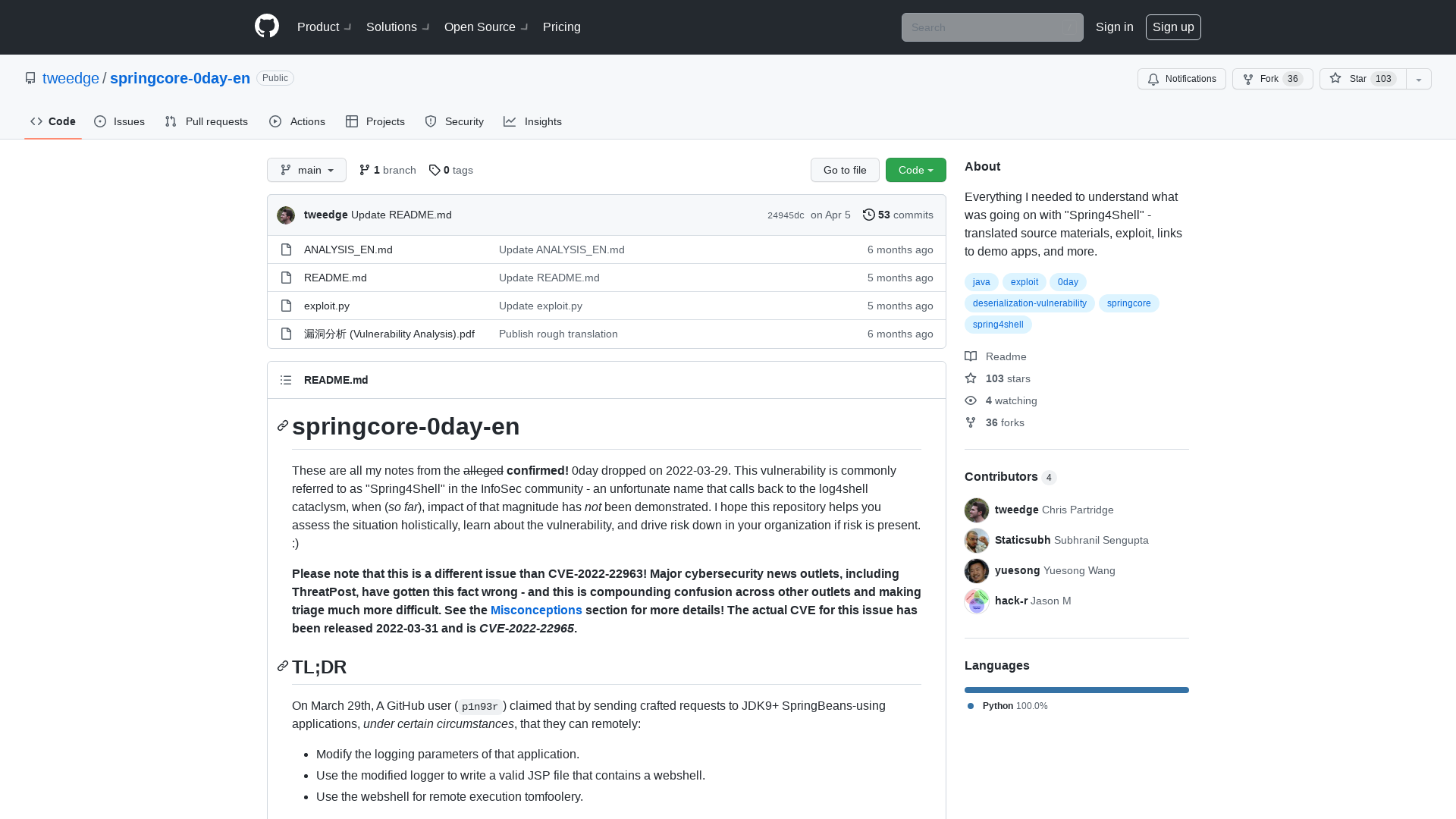Click the Sign up button
1456x819 pixels.
pyautogui.click(x=1173, y=27)
